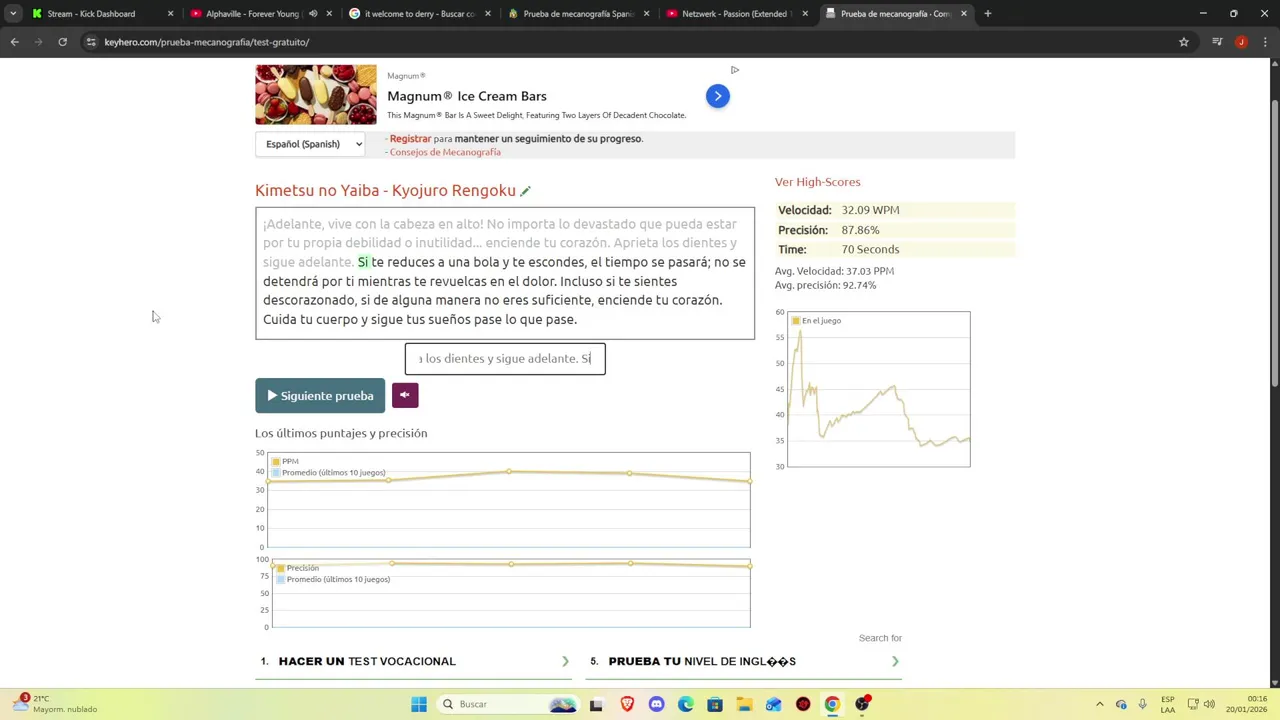
Task: Click the edit pencil icon beside quote title
Action: click(x=525, y=191)
